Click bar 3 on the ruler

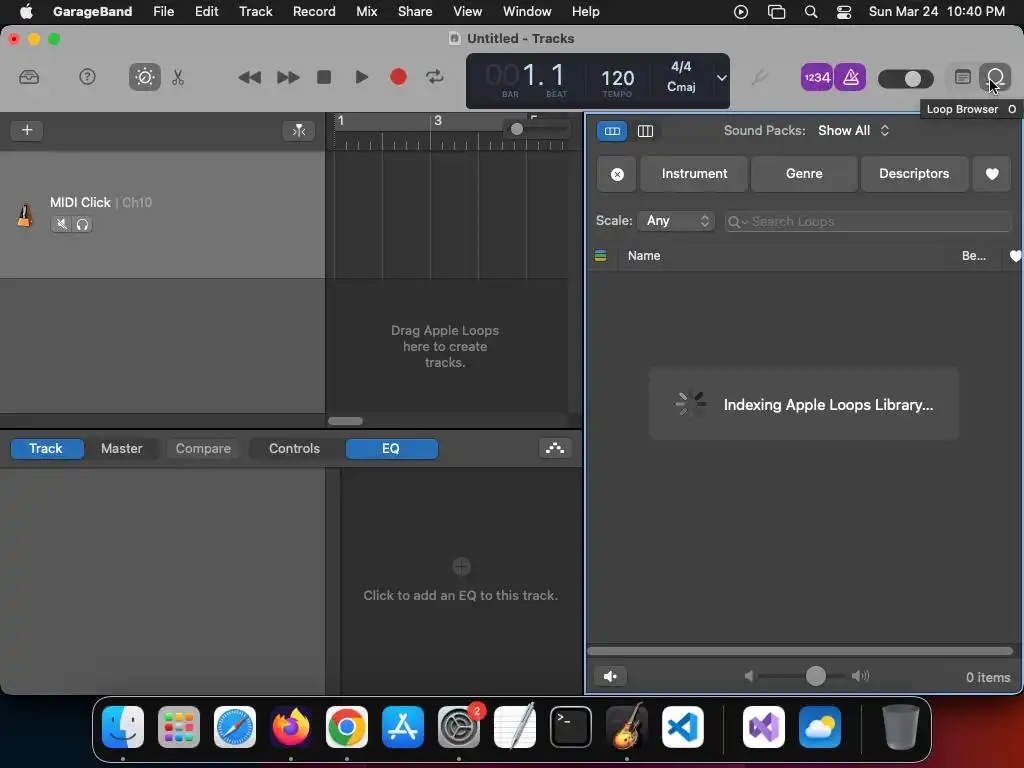click(x=438, y=121)
